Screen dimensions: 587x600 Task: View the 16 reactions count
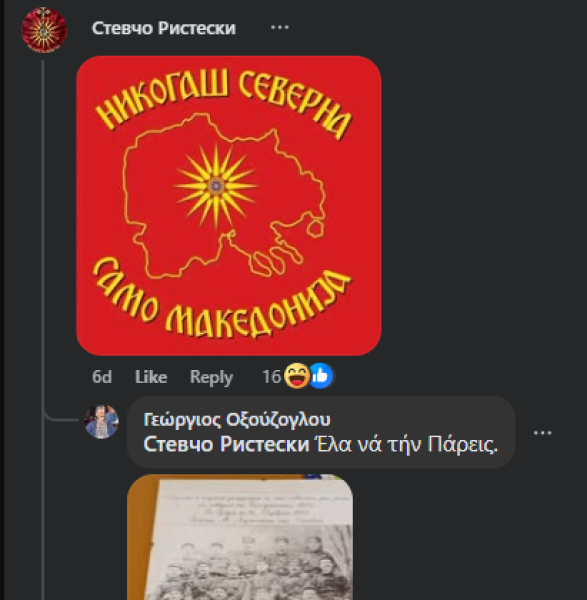coord(271,377)
